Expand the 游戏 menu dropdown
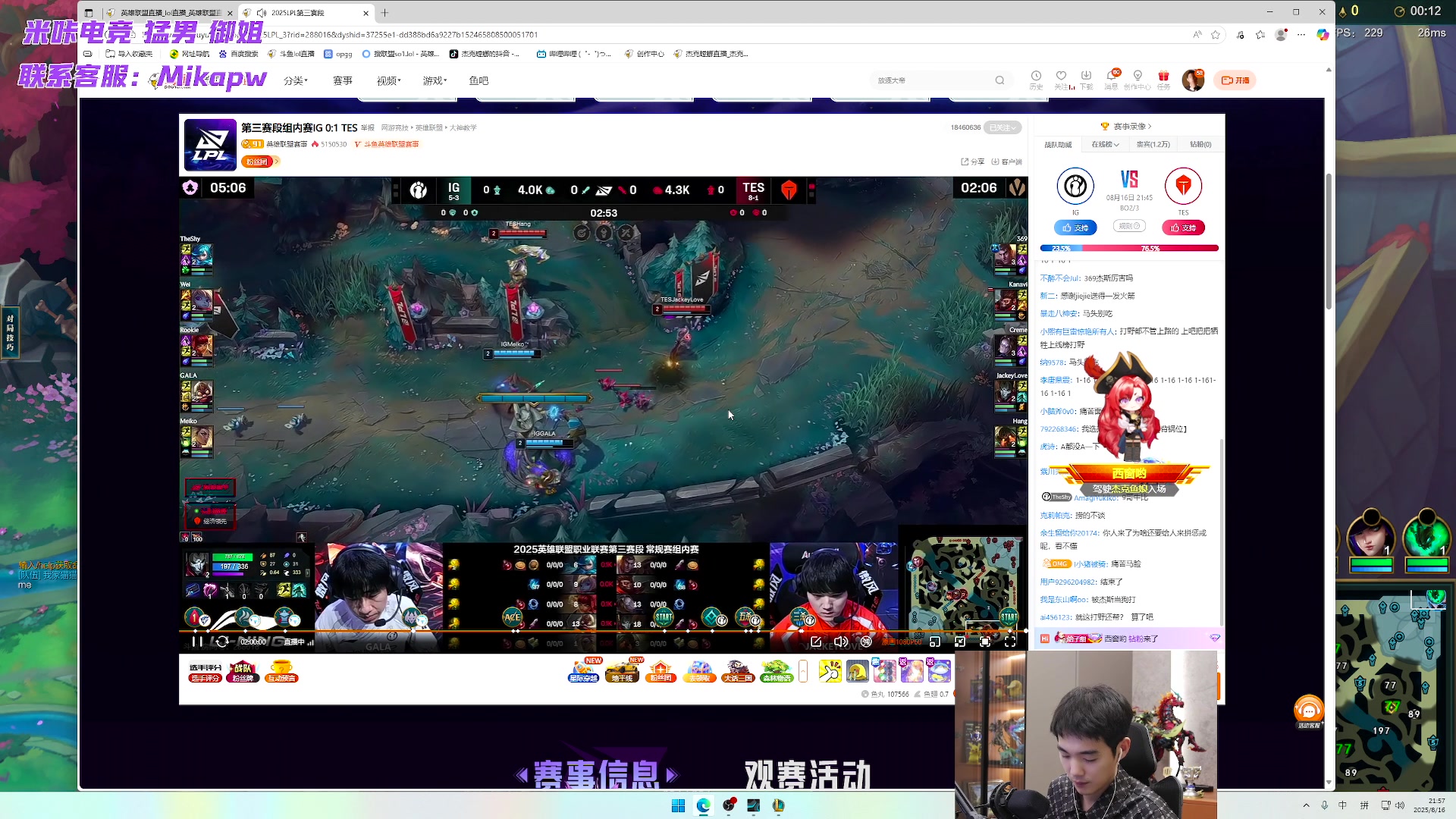The width and height of the screenshot is (1456, 819). [435, 80]
